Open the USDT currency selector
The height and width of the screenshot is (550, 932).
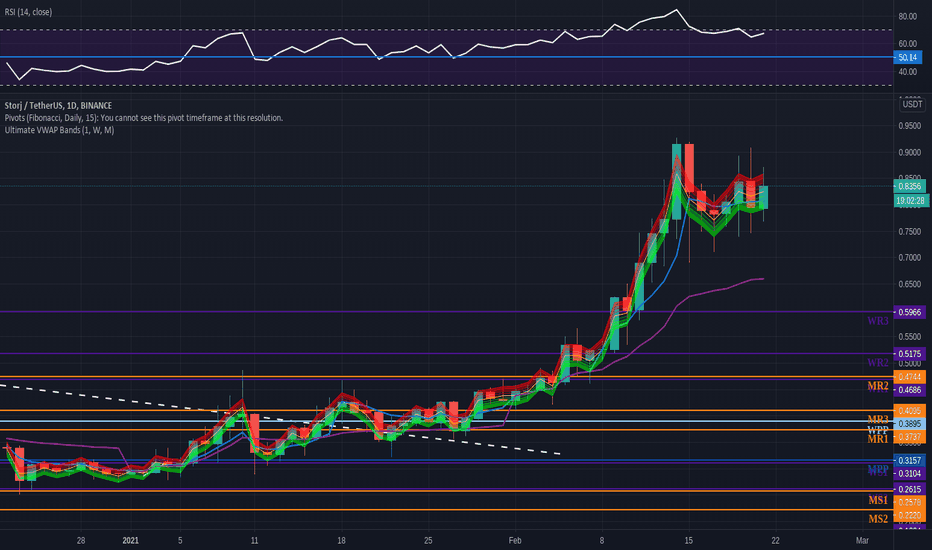click(x=912, y=104)
